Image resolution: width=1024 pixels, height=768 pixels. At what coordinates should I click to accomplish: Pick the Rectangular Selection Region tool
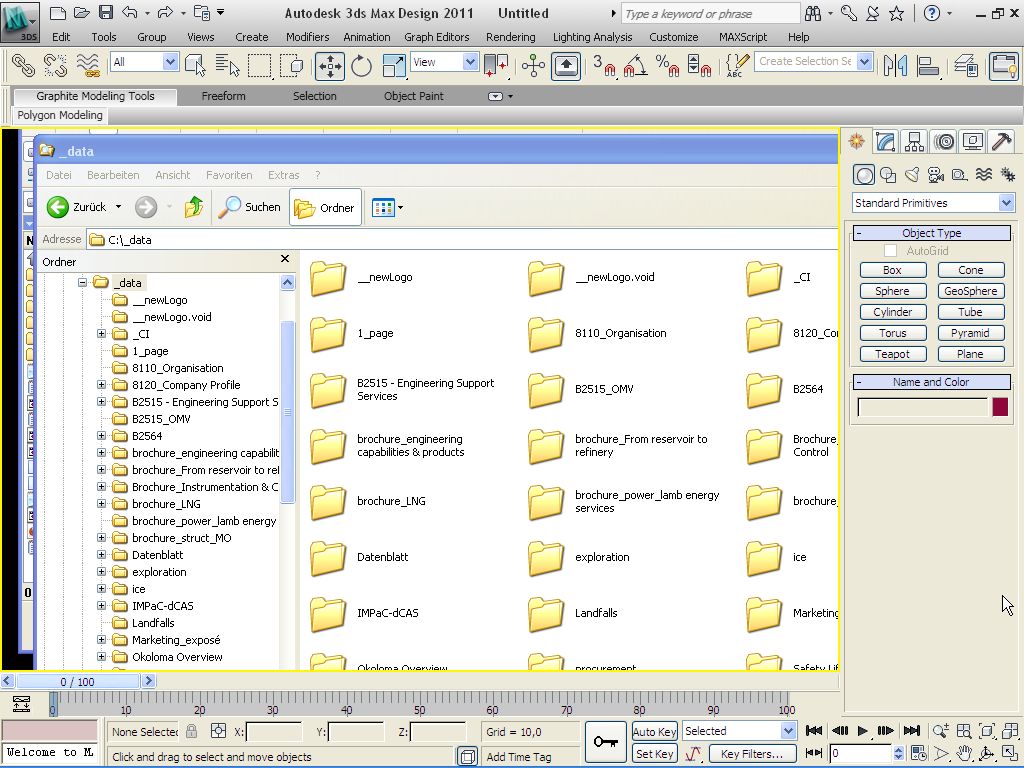pos(259,65)
